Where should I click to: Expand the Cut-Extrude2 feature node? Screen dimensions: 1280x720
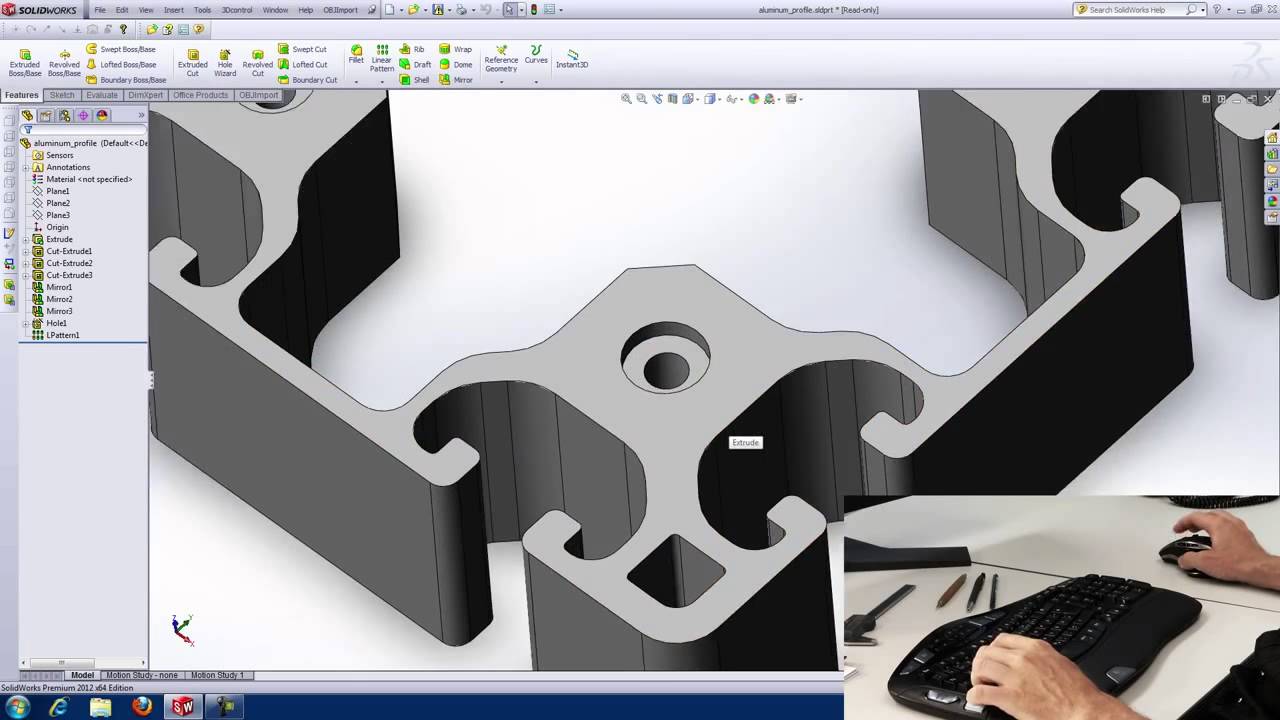25,263
